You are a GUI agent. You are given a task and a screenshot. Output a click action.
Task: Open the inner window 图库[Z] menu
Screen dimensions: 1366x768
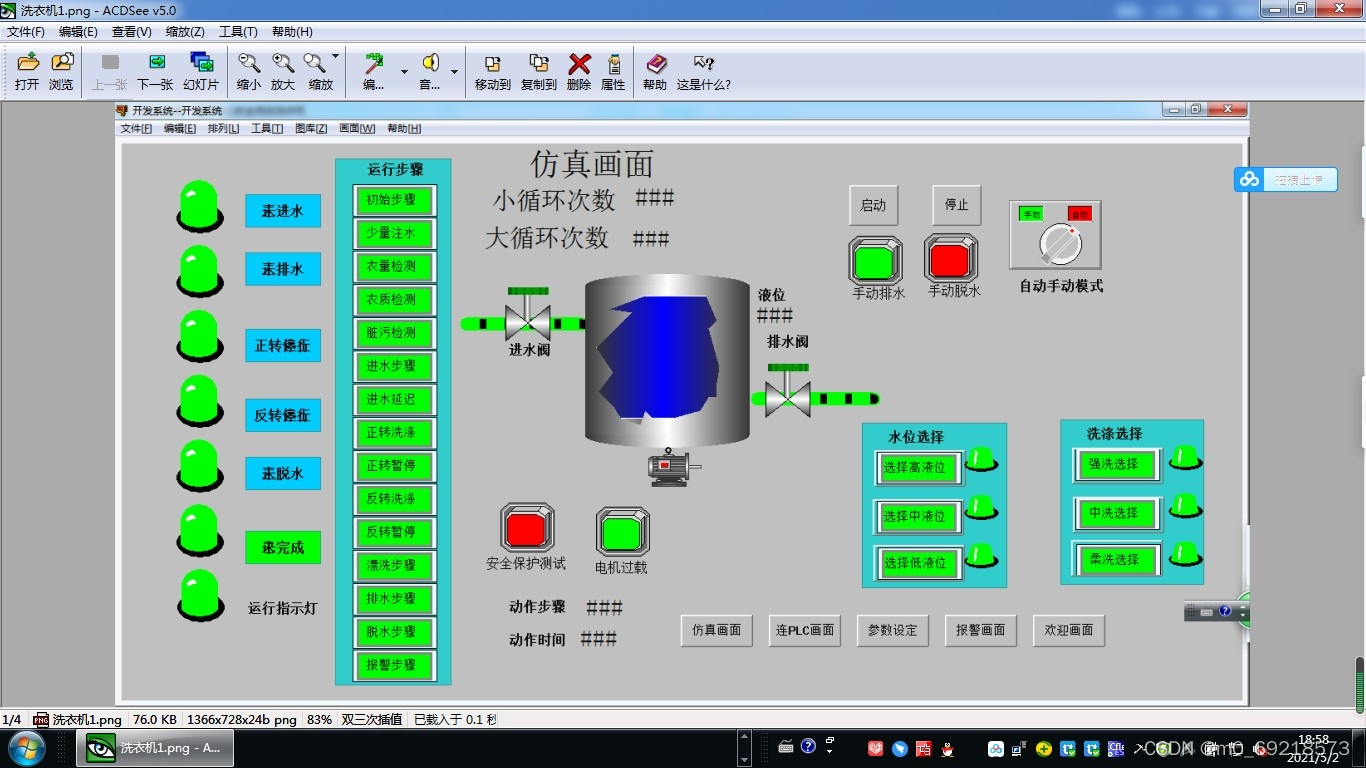311,129
